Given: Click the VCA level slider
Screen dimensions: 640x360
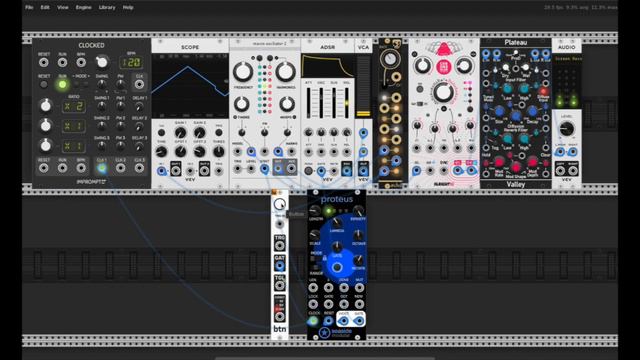Looking at the screenshot, I should point(363,87).
